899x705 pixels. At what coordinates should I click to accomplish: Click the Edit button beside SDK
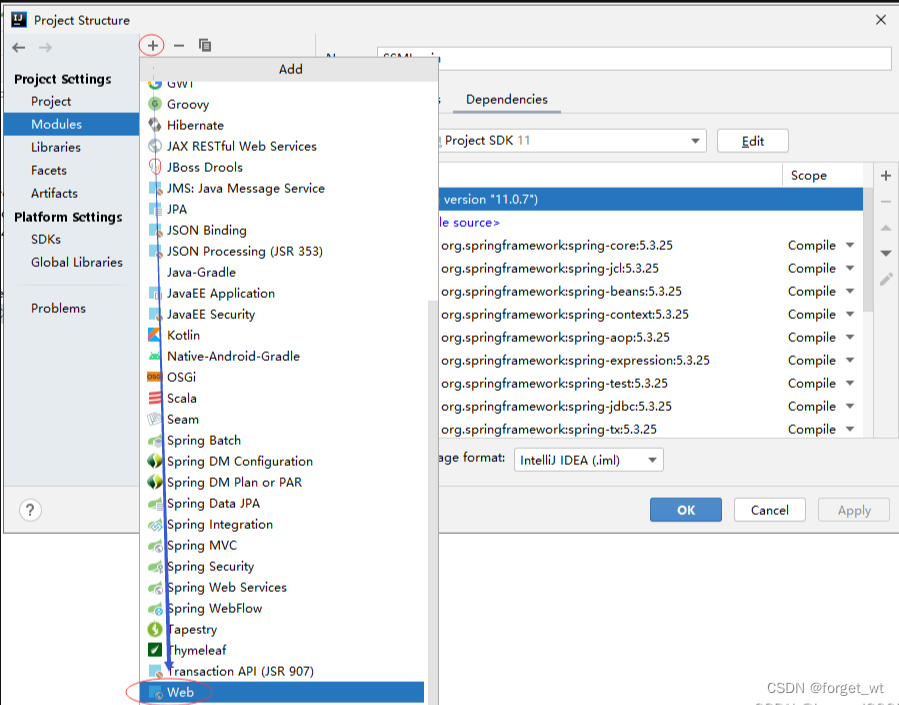[x=752, y=141]
